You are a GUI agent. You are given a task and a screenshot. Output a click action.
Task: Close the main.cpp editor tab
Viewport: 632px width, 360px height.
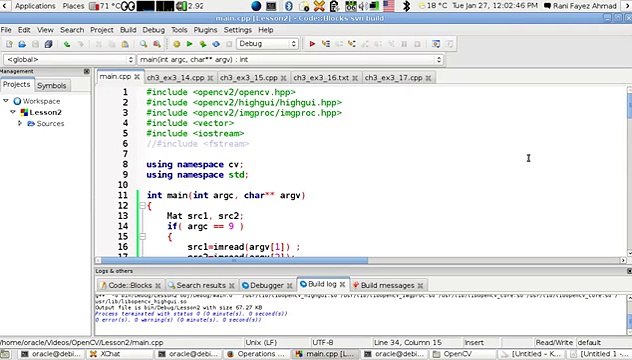137,77
